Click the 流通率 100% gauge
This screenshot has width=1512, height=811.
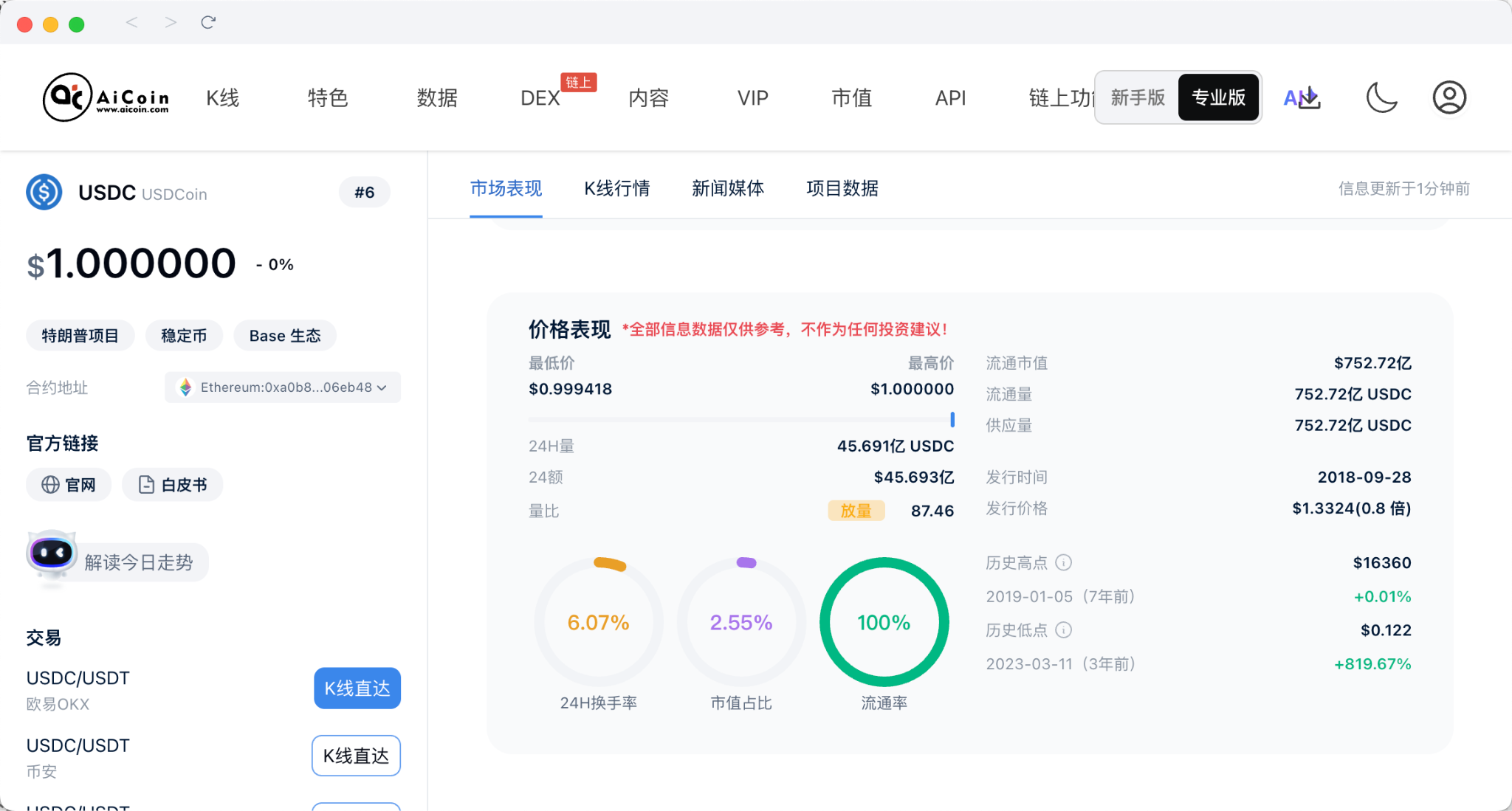pos(884,621)
